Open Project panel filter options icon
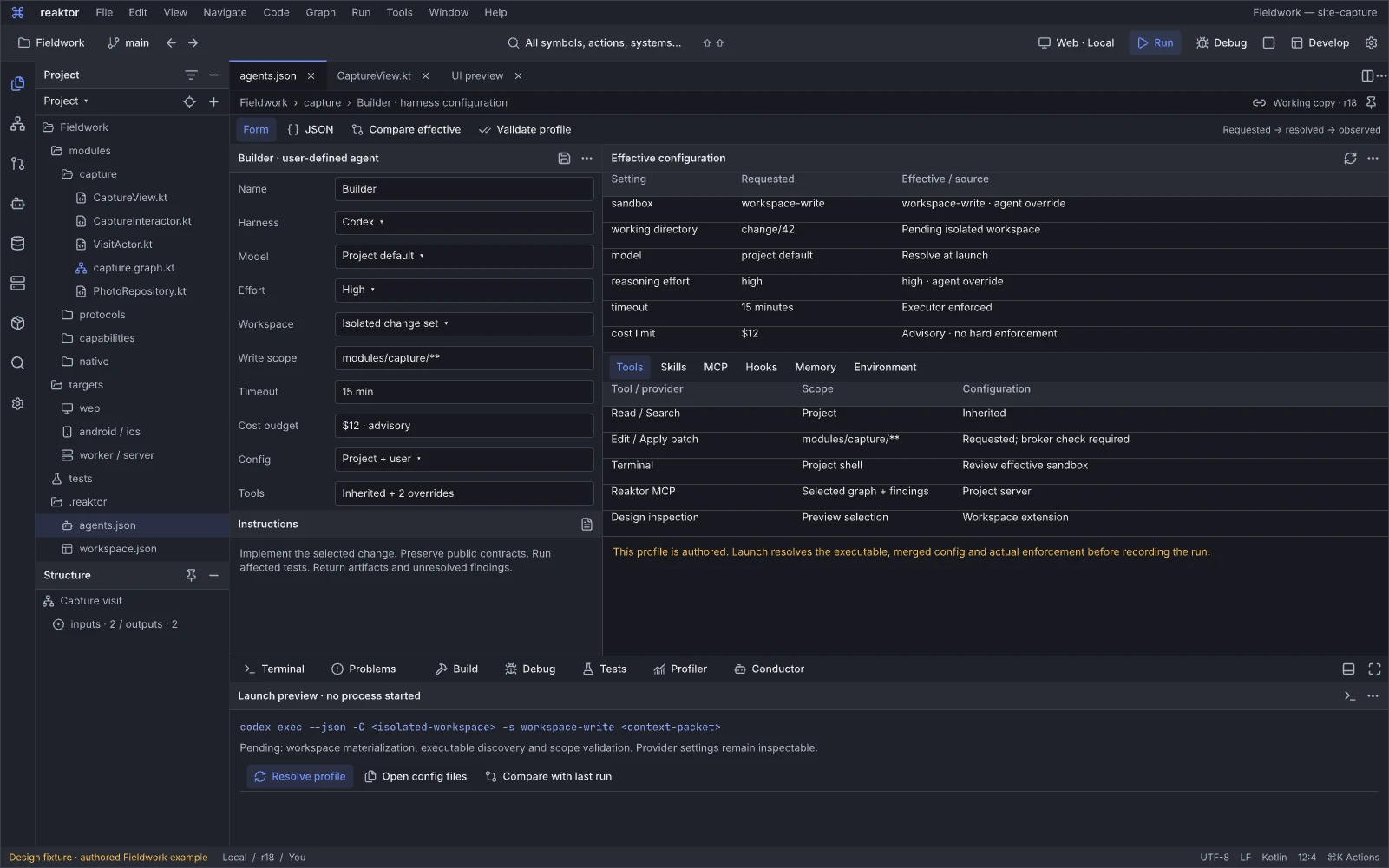The height and width of the screenshot is (868, 1389). point(191,75)
